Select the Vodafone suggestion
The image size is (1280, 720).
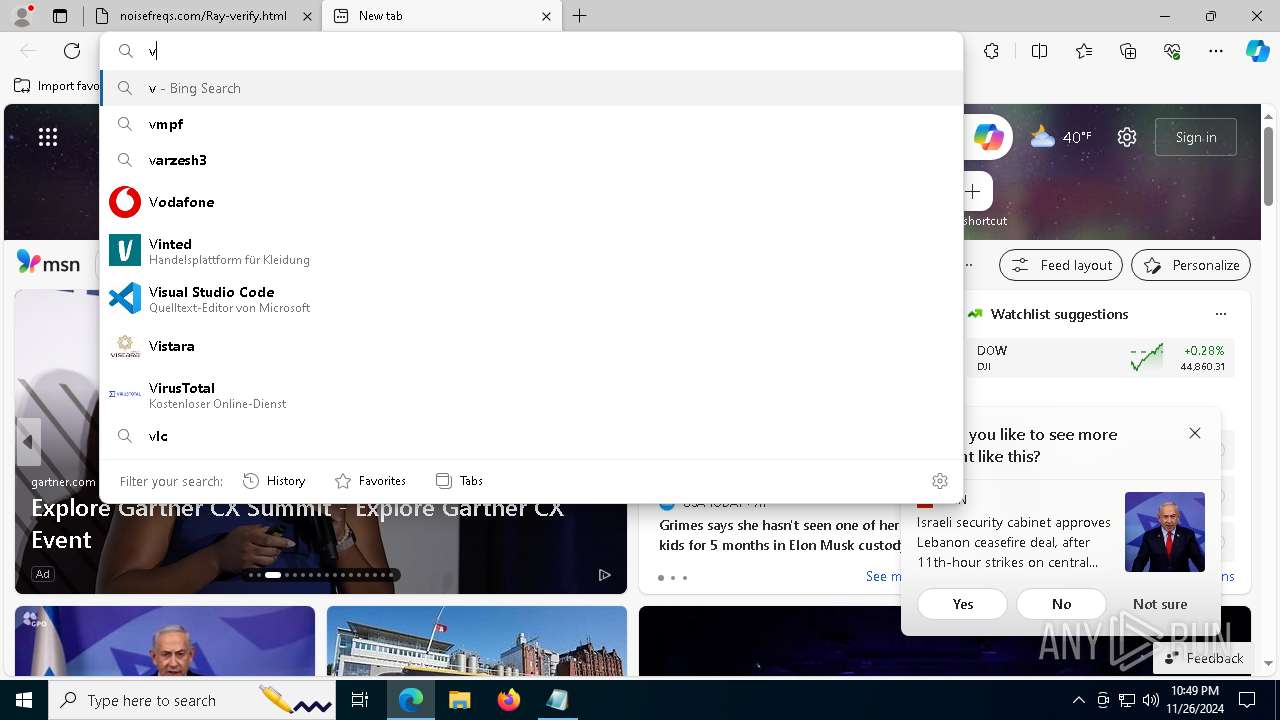coord(532,202)
